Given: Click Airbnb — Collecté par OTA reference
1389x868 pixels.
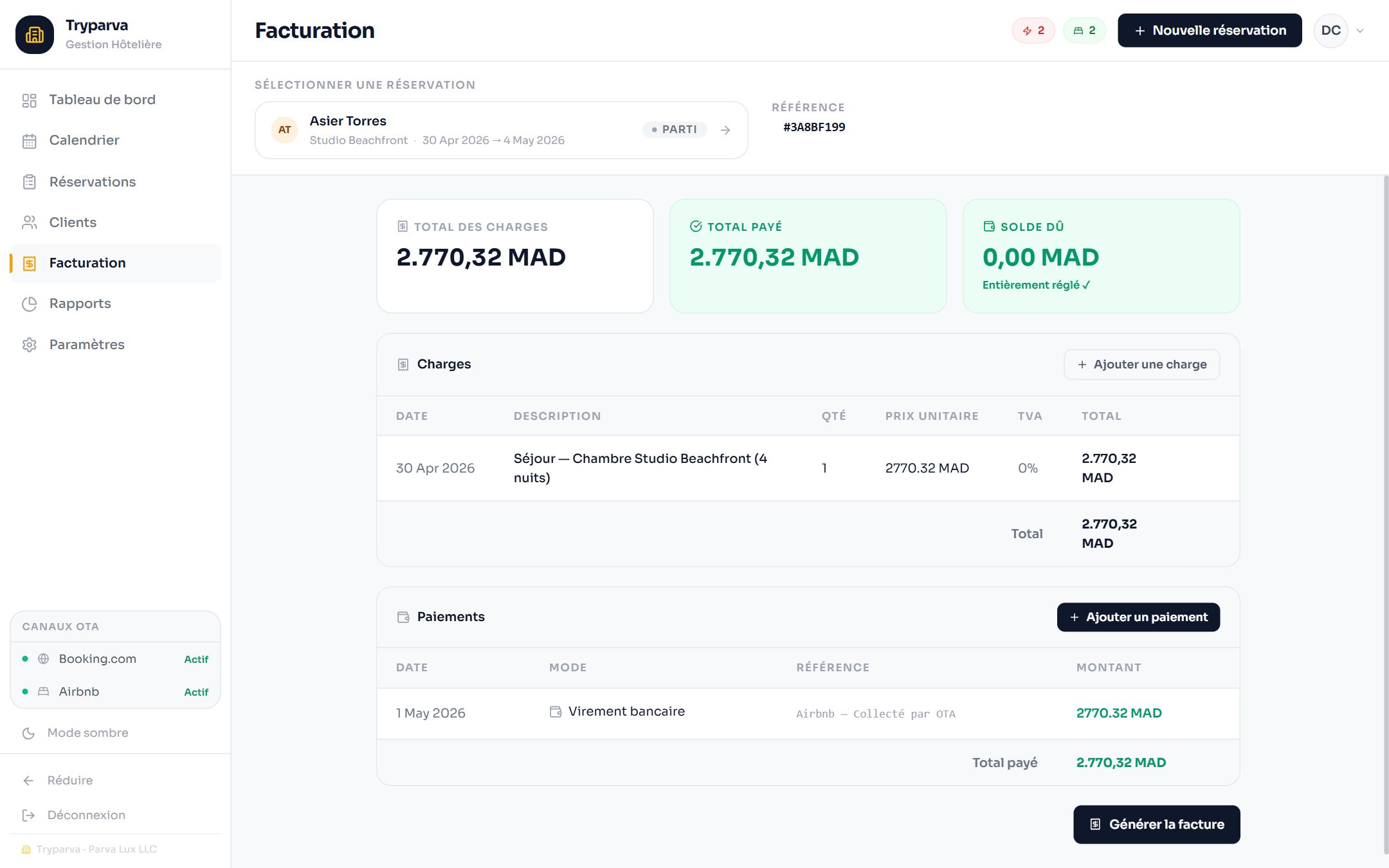Looking at the screenshot, I should [876, 714].
